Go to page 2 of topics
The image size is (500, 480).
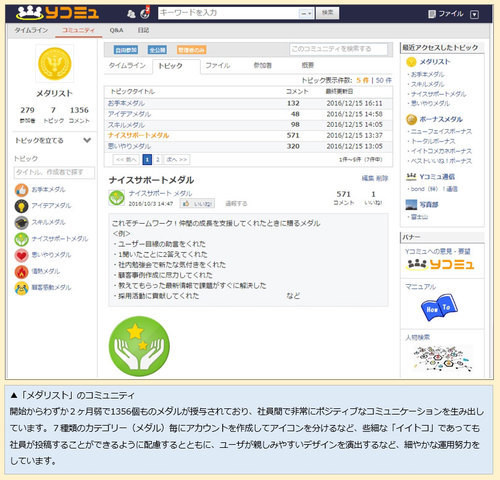coord(157,160)
